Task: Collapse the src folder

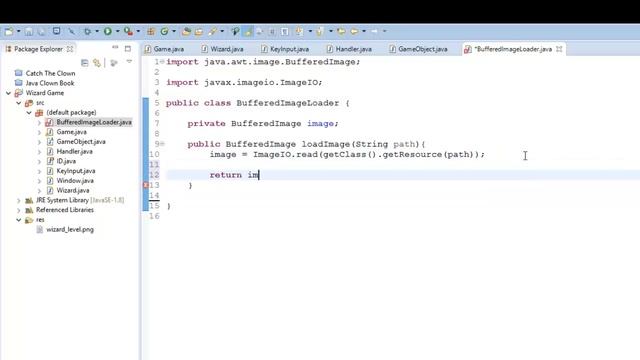Action: [x=18, y=103]
